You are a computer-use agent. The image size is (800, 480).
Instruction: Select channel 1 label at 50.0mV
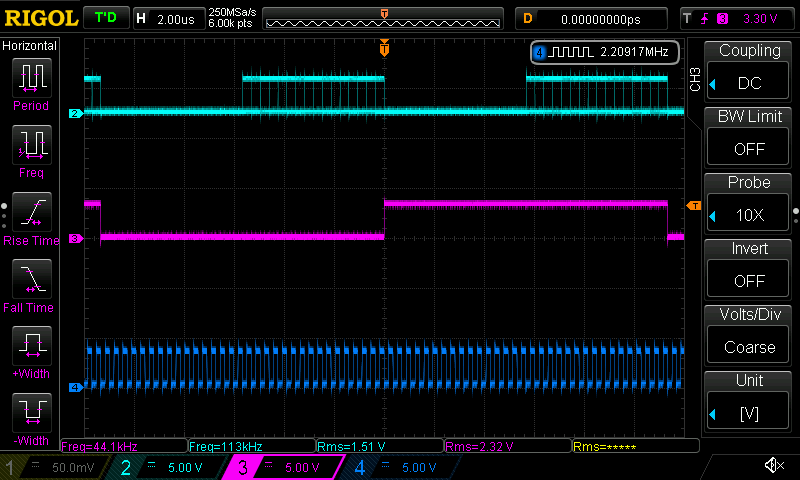click(54, 467)
